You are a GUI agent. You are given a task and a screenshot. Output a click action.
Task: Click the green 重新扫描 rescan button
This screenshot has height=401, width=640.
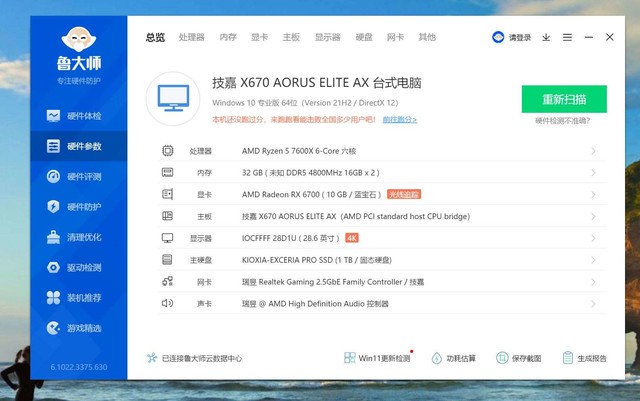point(564,99)
